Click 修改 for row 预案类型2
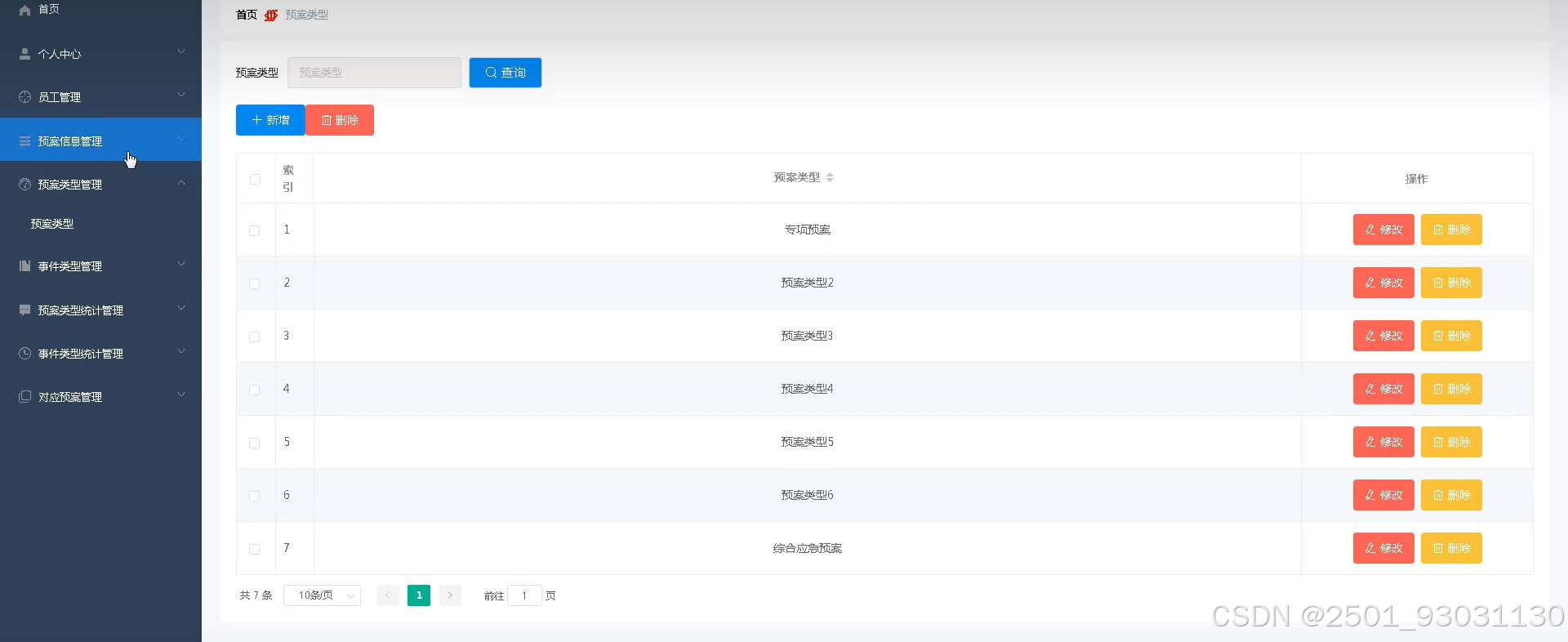This screenshot has width=1568, height=642. [1383, 283]
